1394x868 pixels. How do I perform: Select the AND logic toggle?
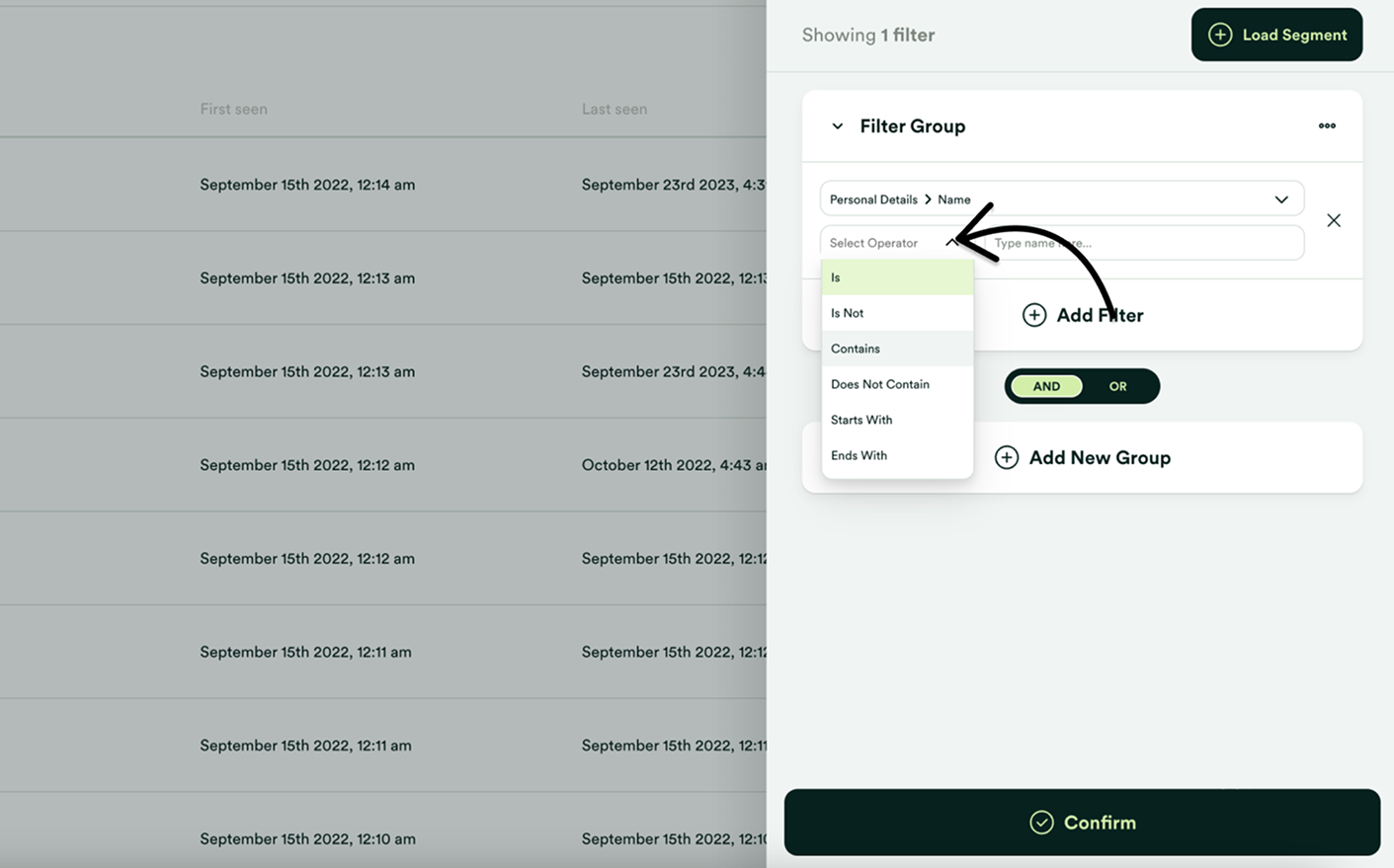[1045, 386]
